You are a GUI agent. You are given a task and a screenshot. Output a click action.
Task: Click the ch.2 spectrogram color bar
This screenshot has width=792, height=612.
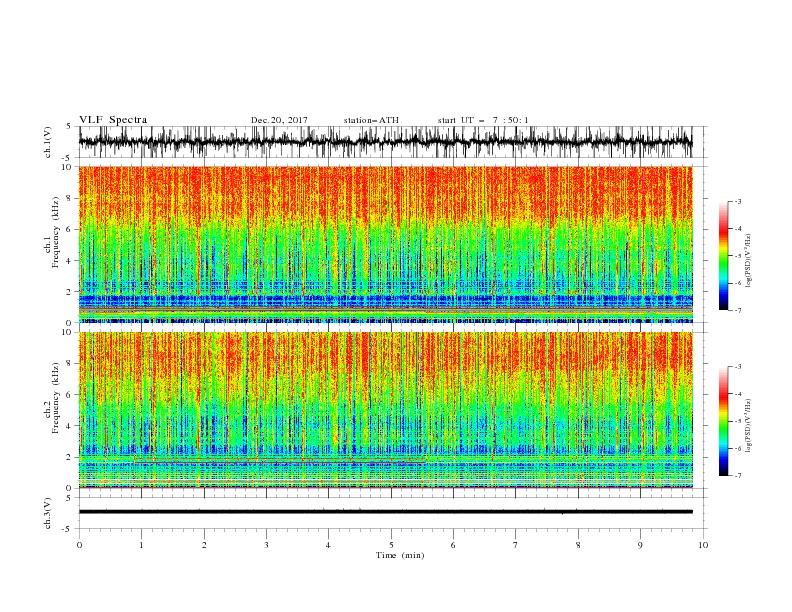click(723, 421)
